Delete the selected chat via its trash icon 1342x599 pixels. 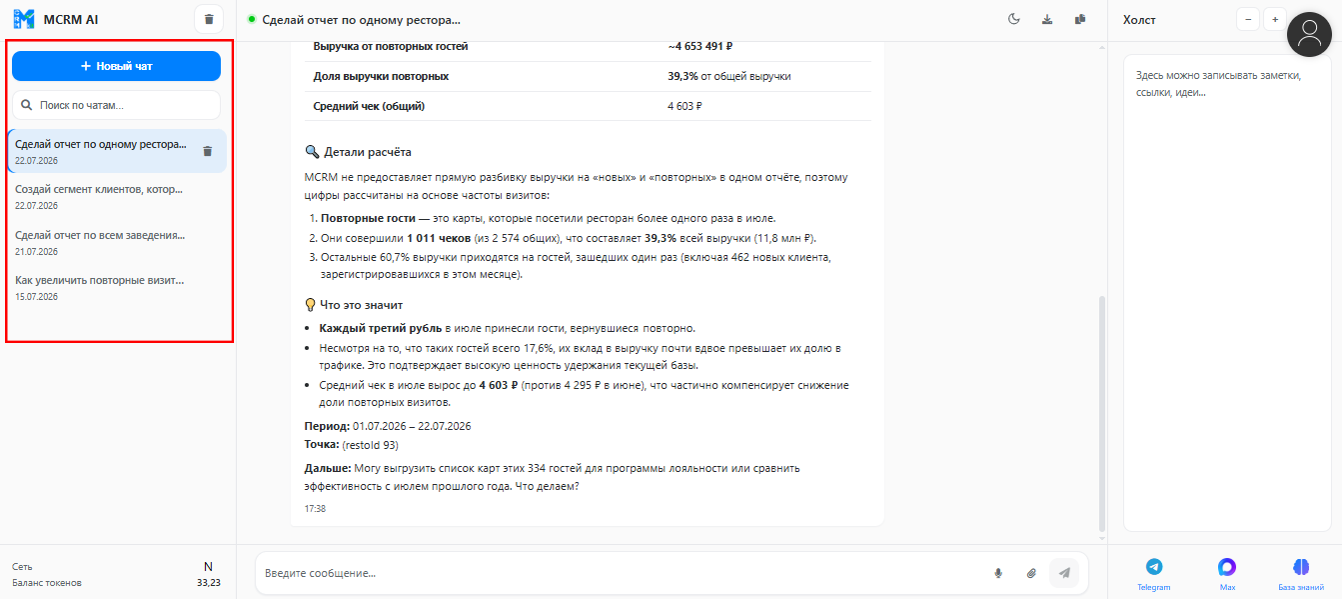pos(208,151)
